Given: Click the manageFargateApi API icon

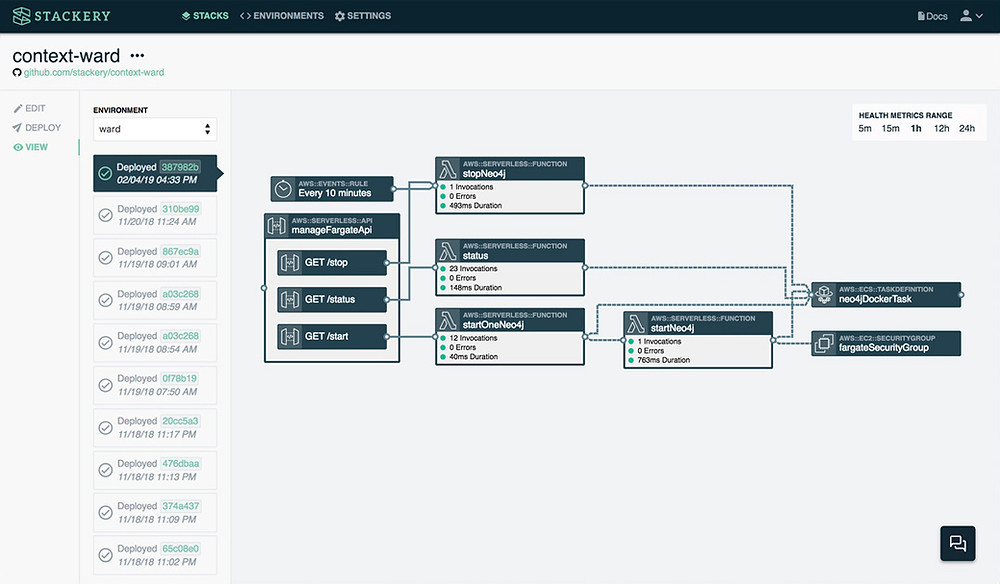Looking at the screenshot, I should point(277,225).
